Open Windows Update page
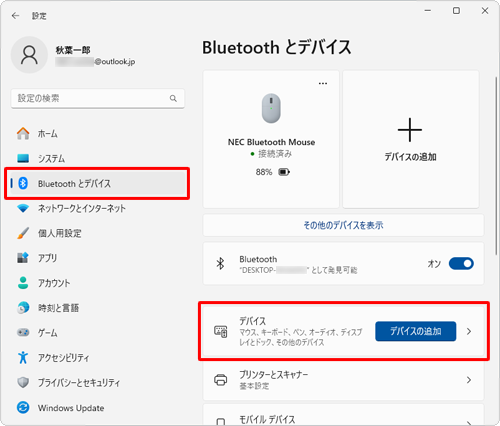The width and height of the screenshot is (500, 426). click(x=97, y=407)
